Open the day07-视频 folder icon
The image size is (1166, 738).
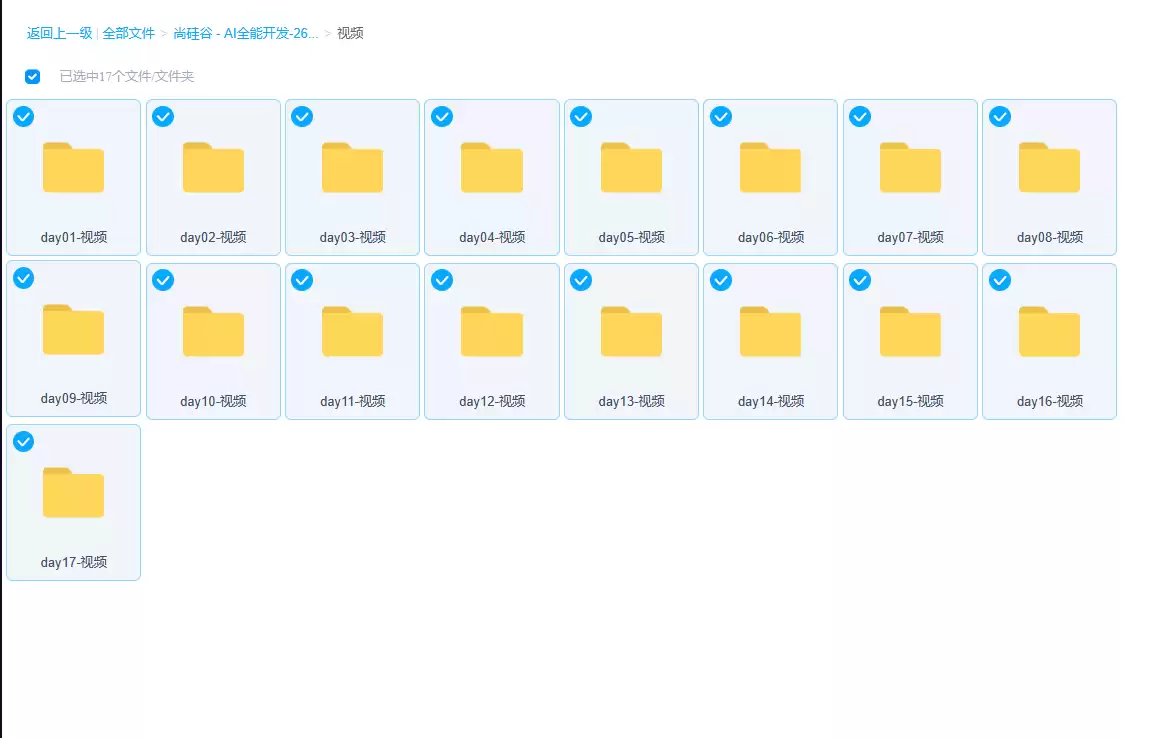tap(910, 167)
